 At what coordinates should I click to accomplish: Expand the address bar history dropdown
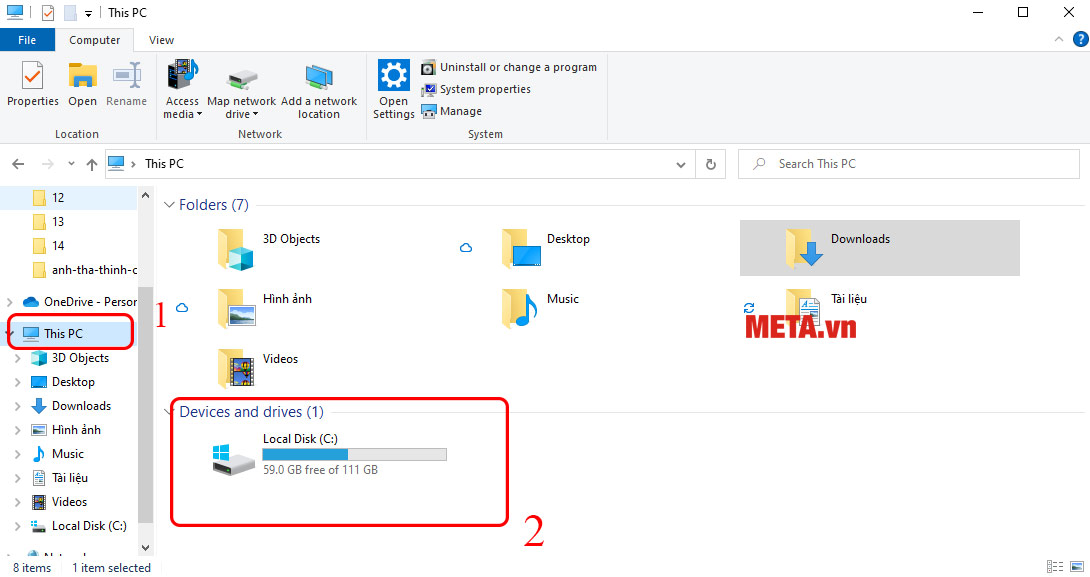(681, 164)
